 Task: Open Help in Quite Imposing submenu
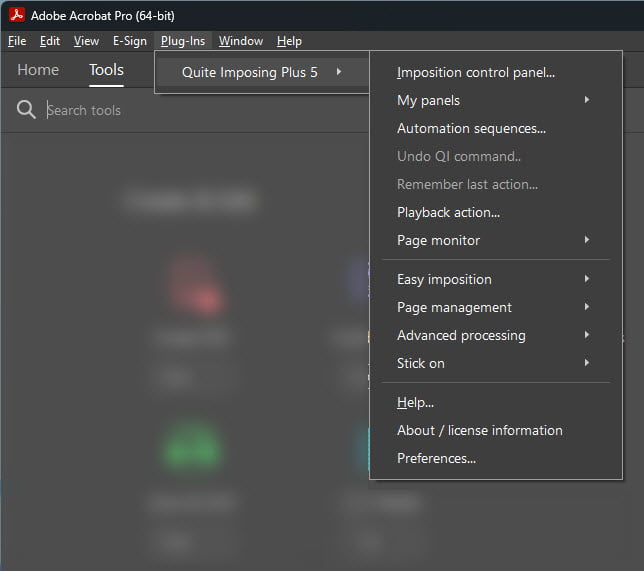click(496, 402)
